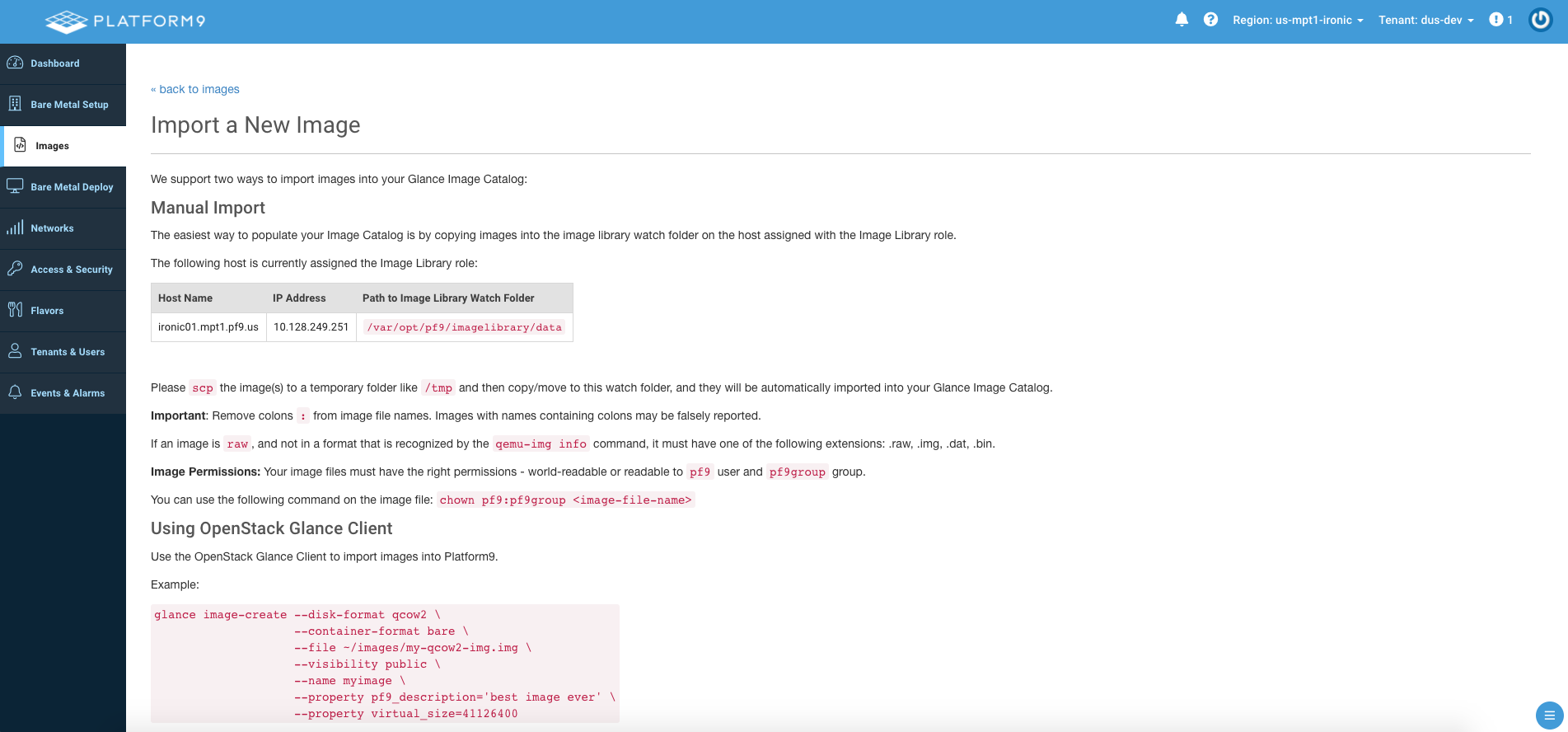Open Dashboard in sidebar
The image size is (1568, 732).
click(63, 63)
